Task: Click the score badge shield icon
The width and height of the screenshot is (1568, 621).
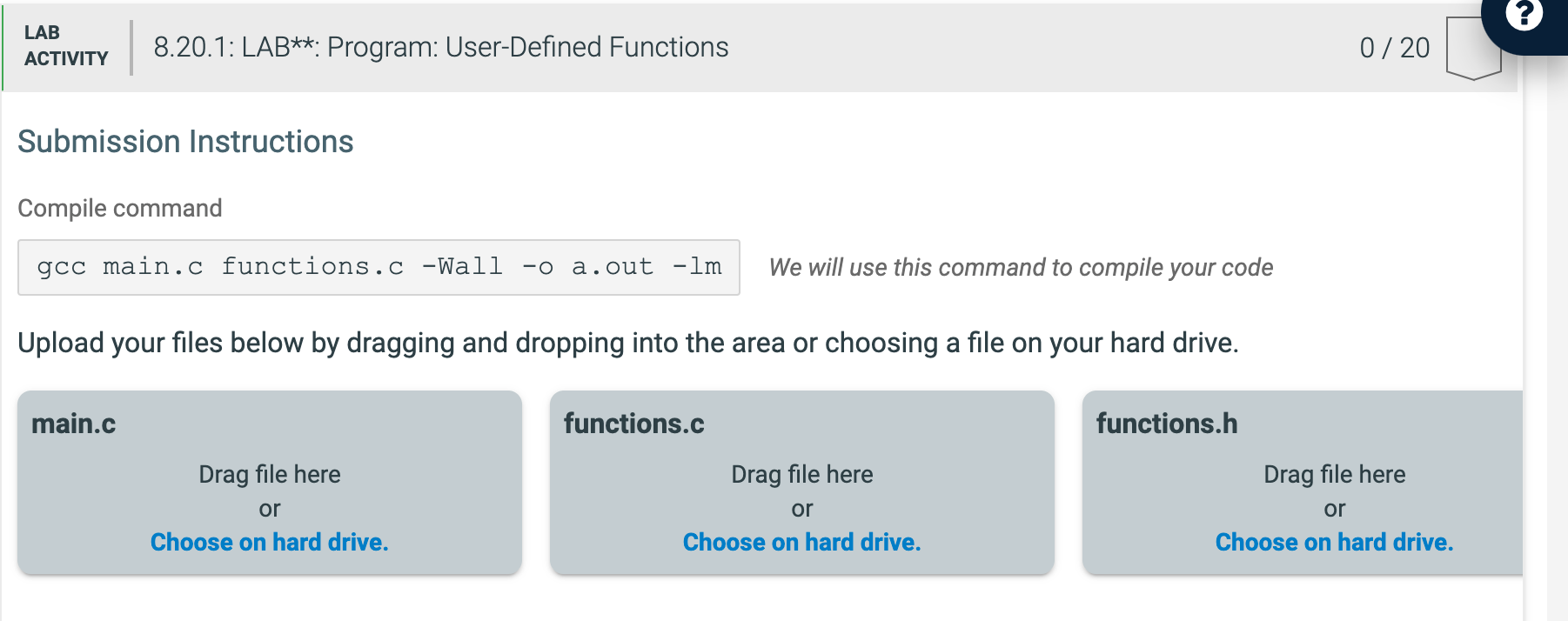Action: tap(1473, 49)
